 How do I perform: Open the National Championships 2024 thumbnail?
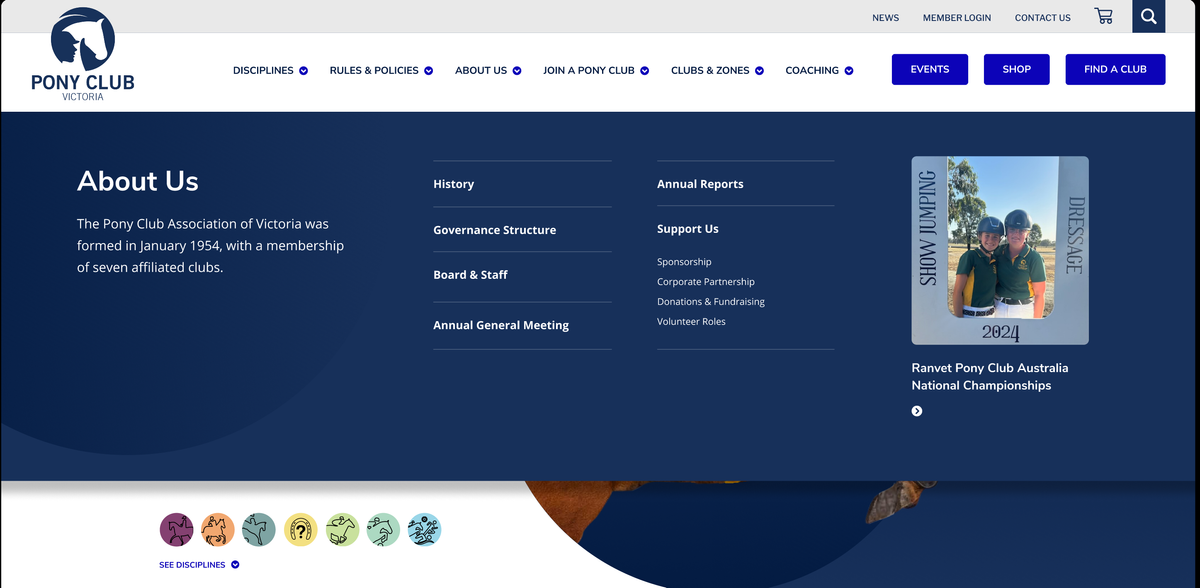pos(999,250)
